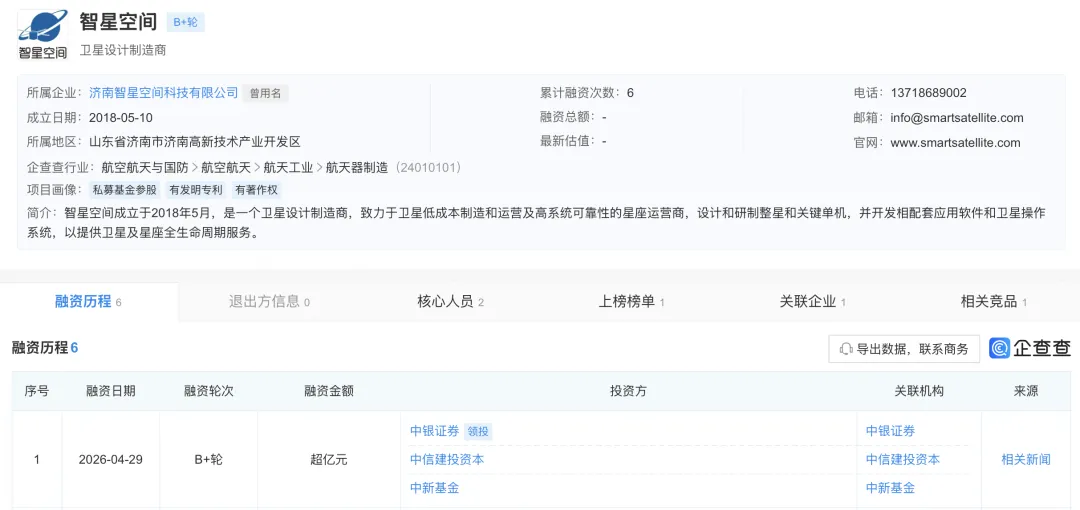The image size is (1080, 510).
Task: Click the 关联机构 column header
Action: coord(919,391)
